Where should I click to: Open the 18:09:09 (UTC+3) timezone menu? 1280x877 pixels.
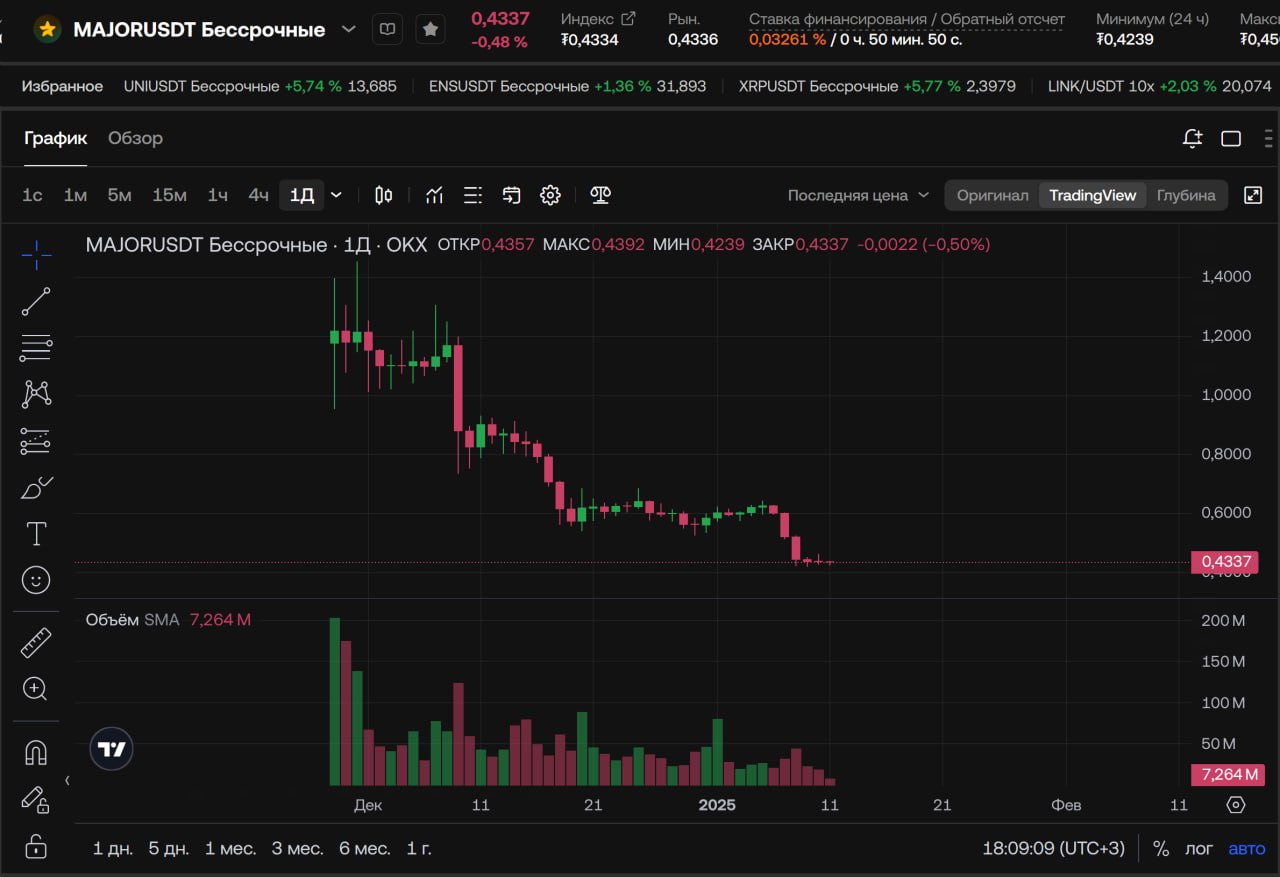[1053, 848]
